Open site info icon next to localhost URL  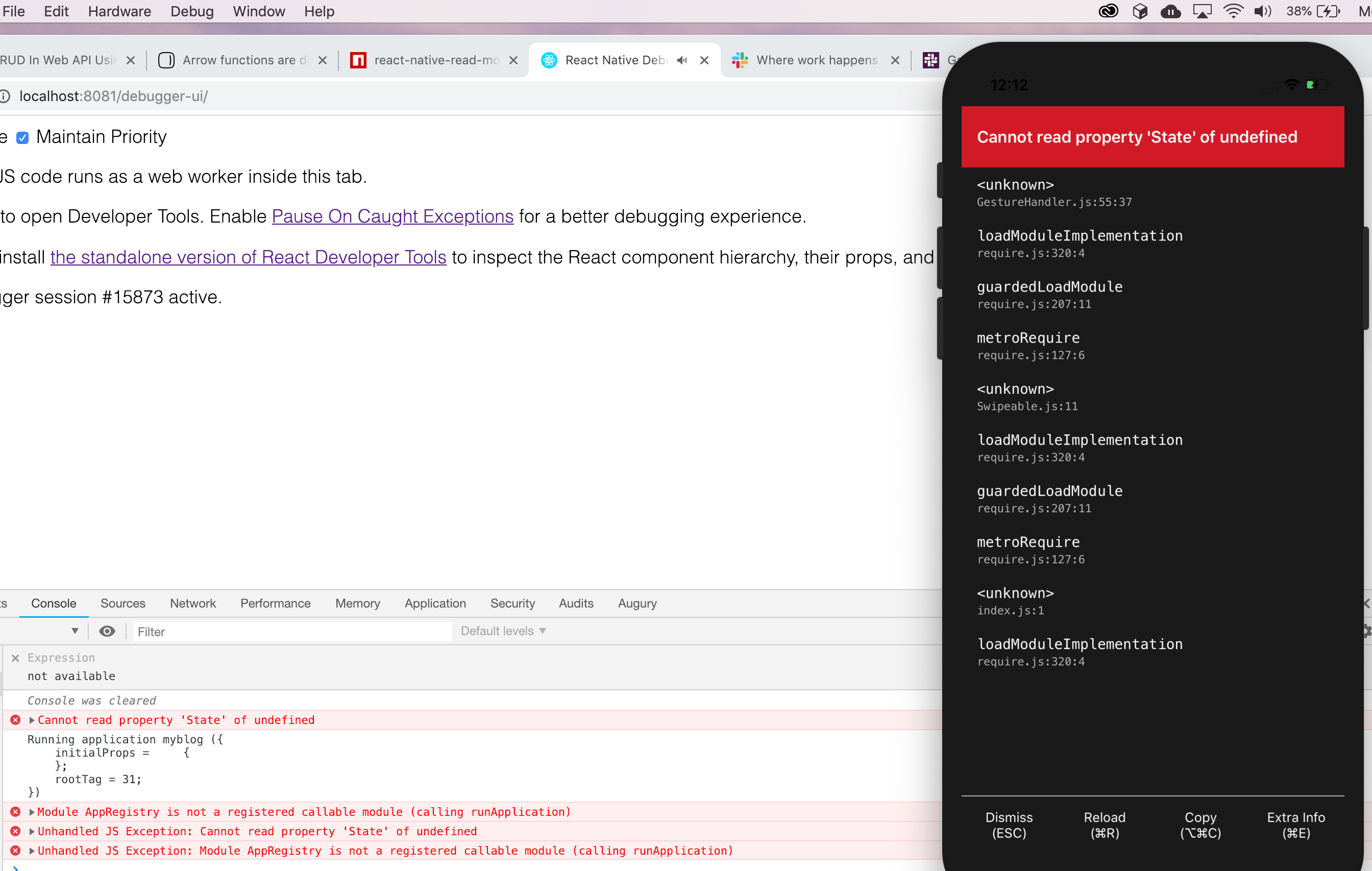click(6, 96)
